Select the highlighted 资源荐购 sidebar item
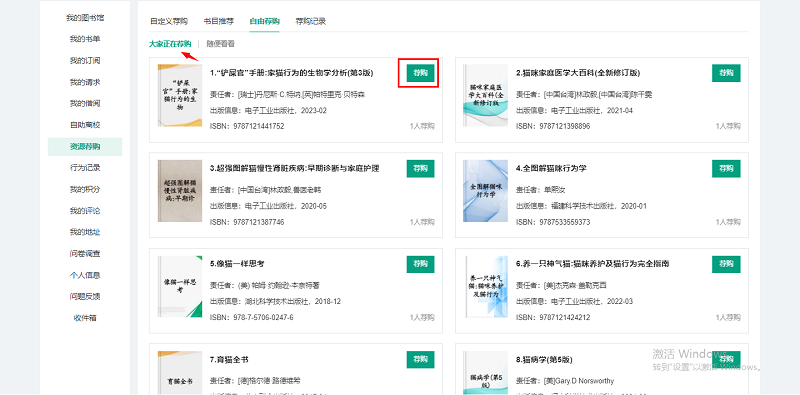Screen dimensions: 800x395 85,146
